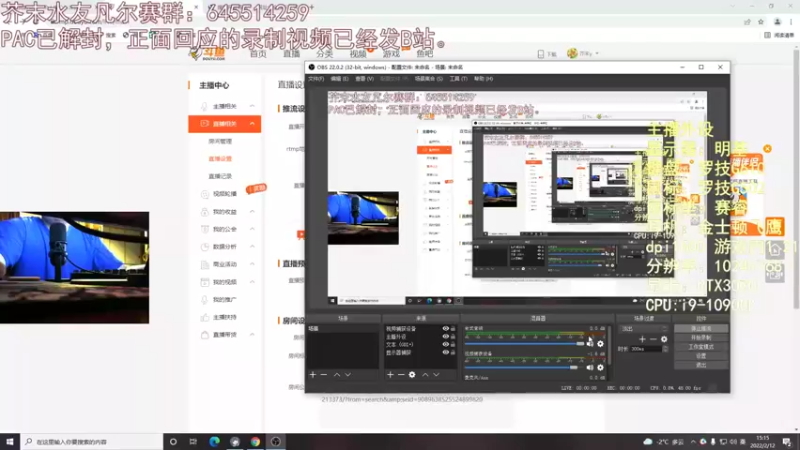Open source properties gear in OBS
The image size is (800, 450).
click(412, 375)
